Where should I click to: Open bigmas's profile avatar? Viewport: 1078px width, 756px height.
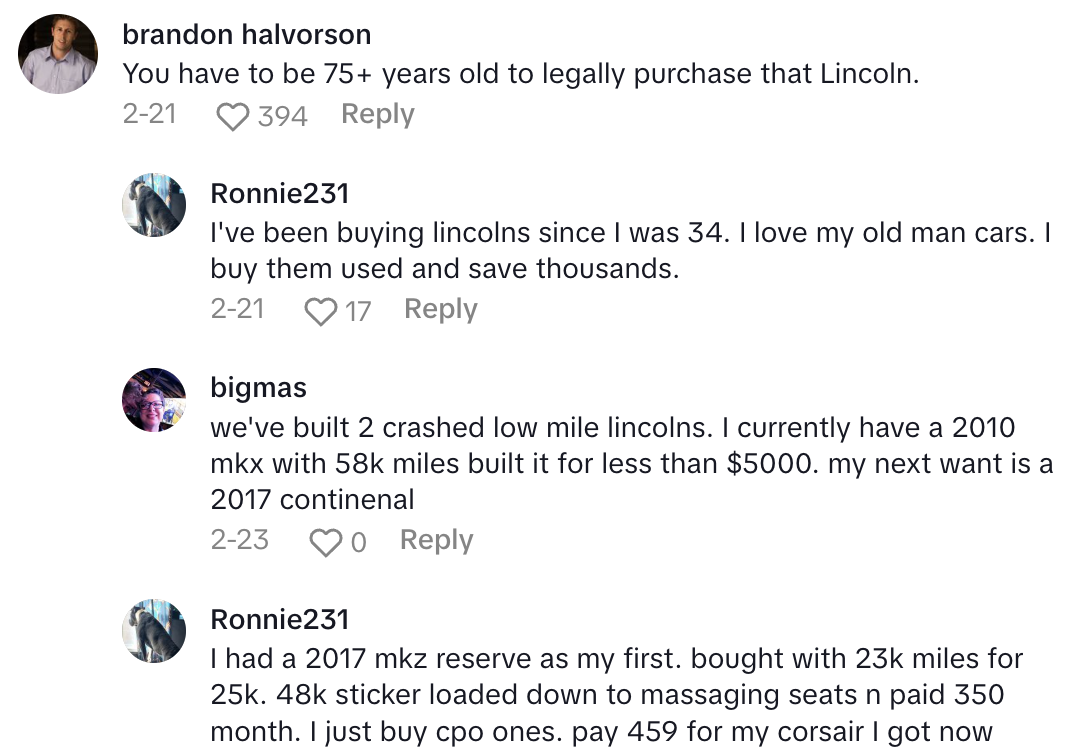154,400
